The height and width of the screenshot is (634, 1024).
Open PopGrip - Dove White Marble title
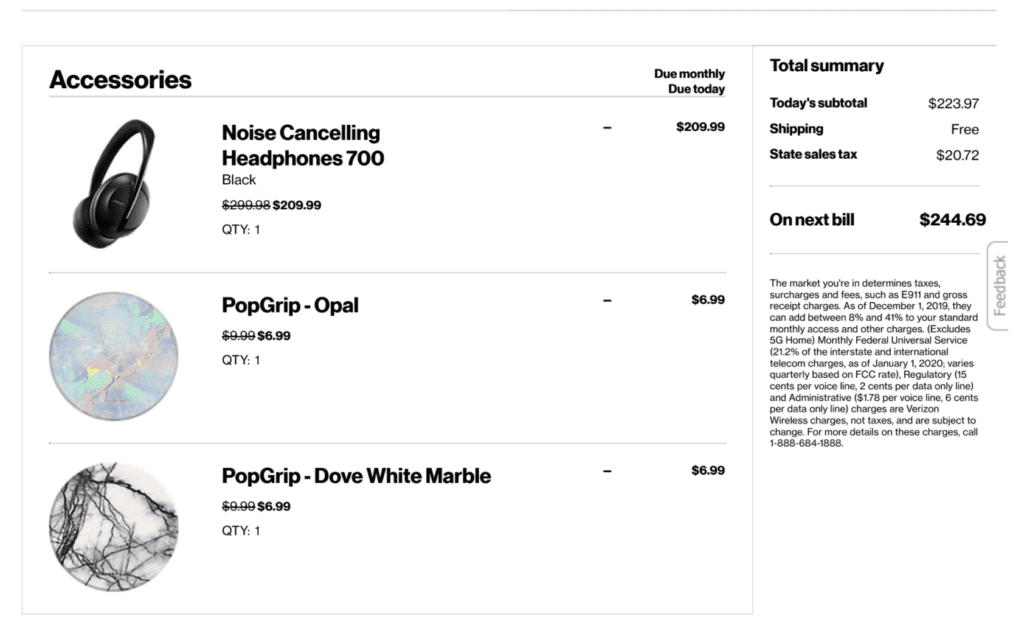pos(356,475)
